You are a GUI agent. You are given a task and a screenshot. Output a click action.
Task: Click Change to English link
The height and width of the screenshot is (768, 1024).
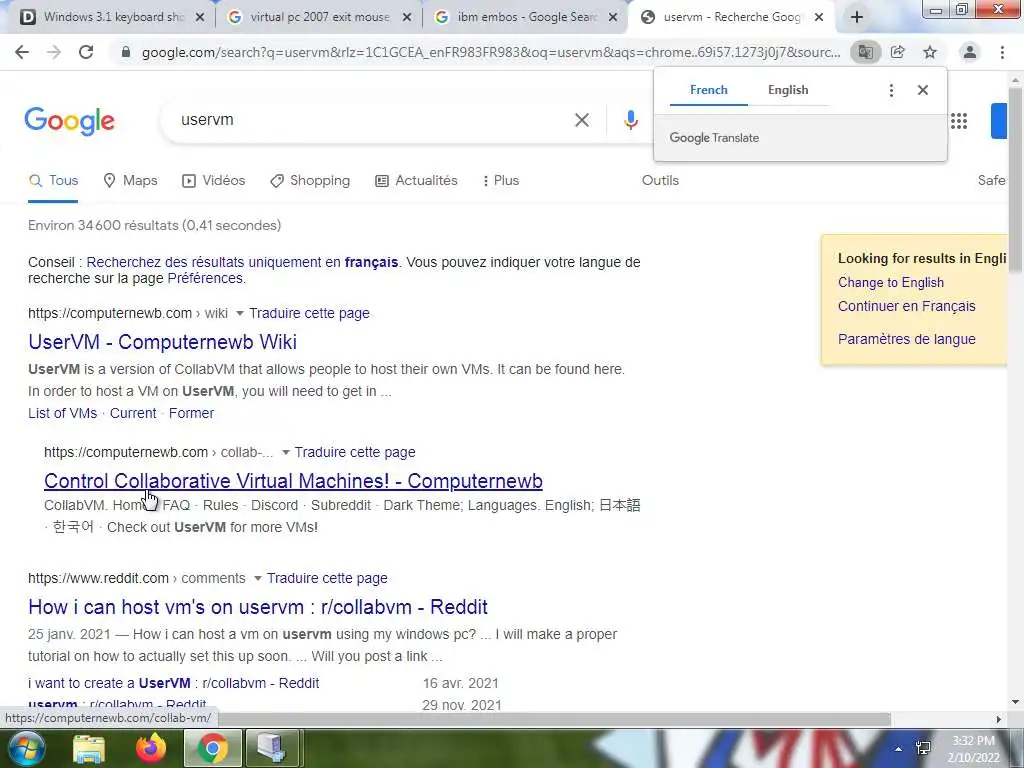pos(891,283)
